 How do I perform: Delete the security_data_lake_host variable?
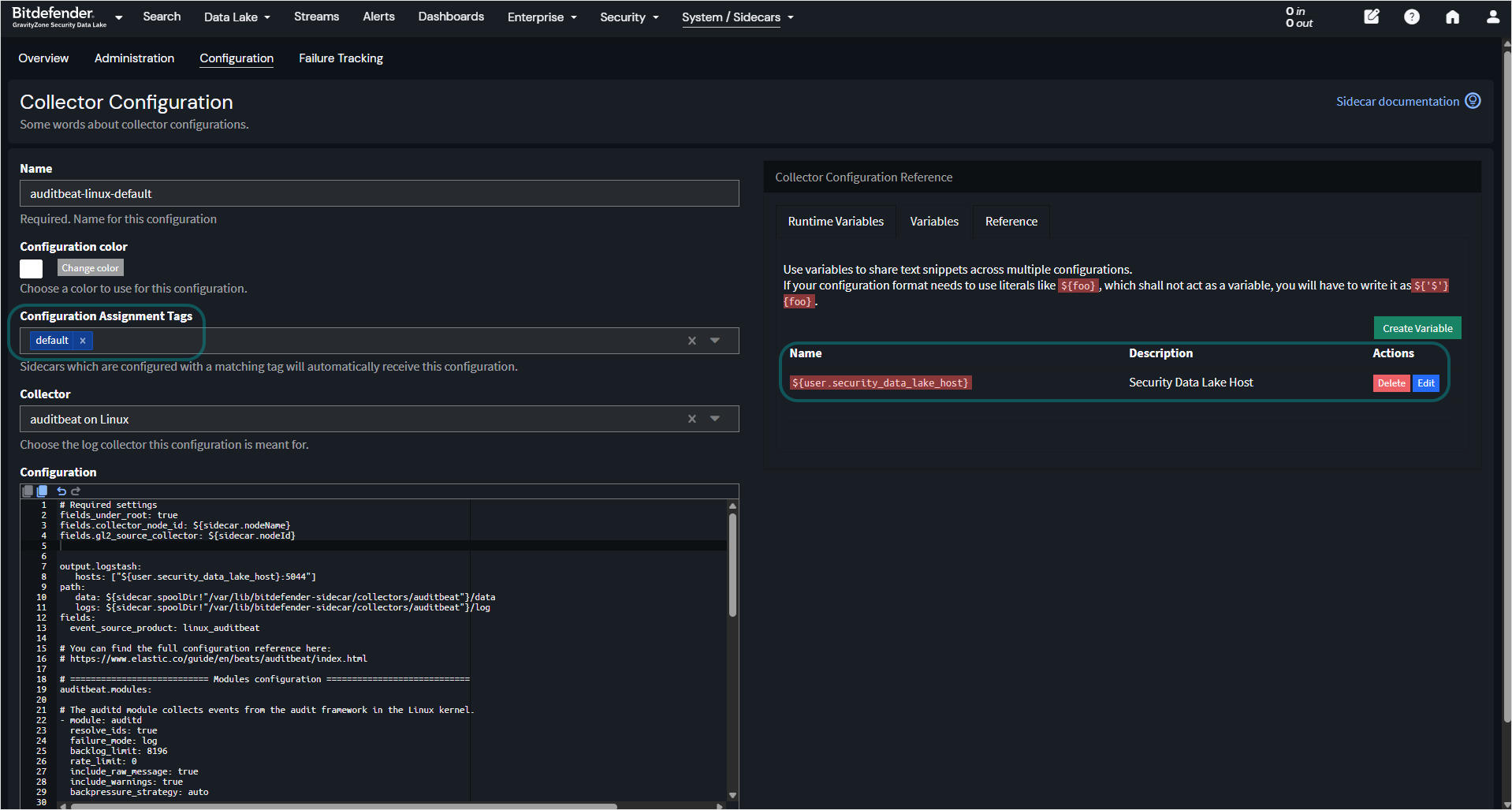(x=1391, y=383)
